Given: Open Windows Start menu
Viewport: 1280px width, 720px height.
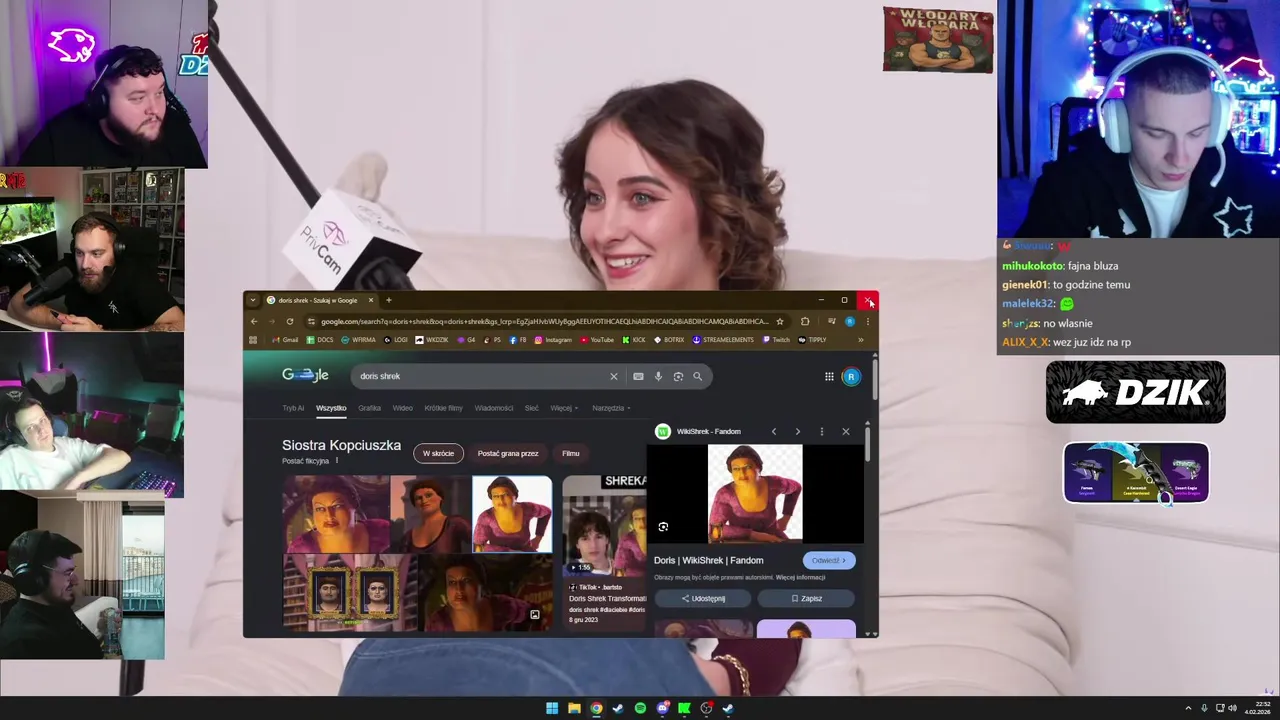Looking at the screenshot, I should pyautogui.click(x=552, y=708).
